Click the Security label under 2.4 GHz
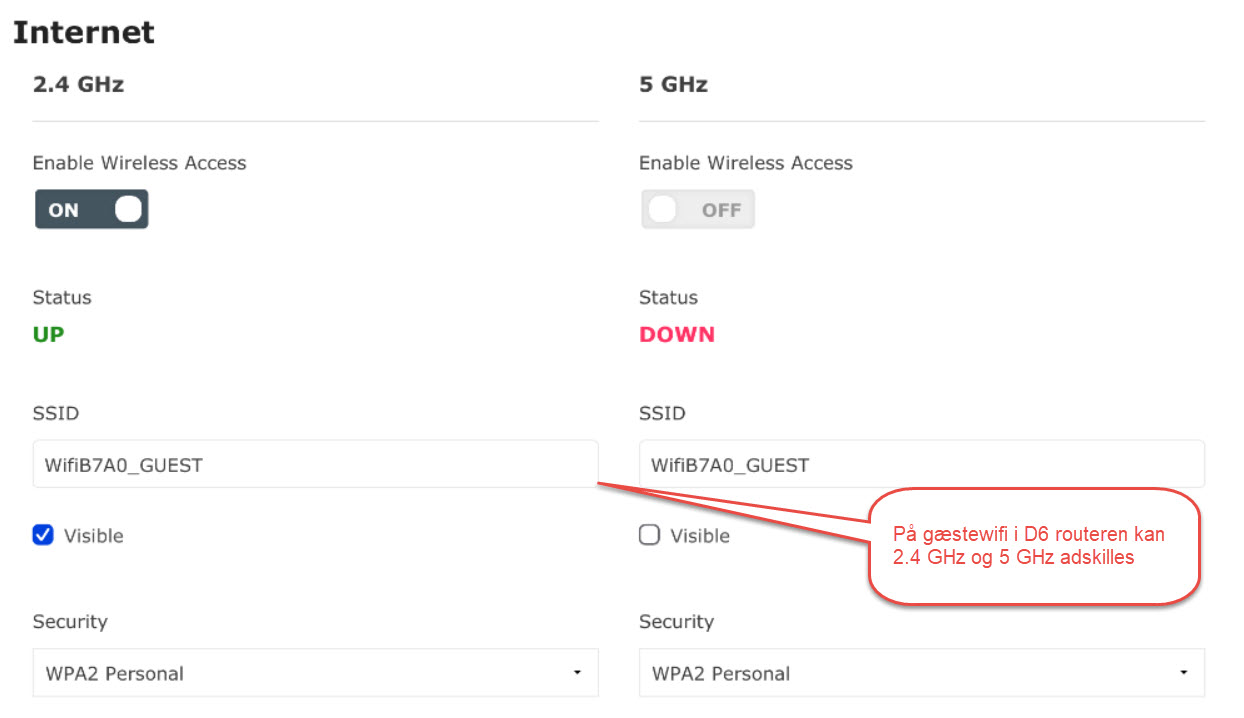The height and width of the screenshot is (718, 1244). (70, 621)
